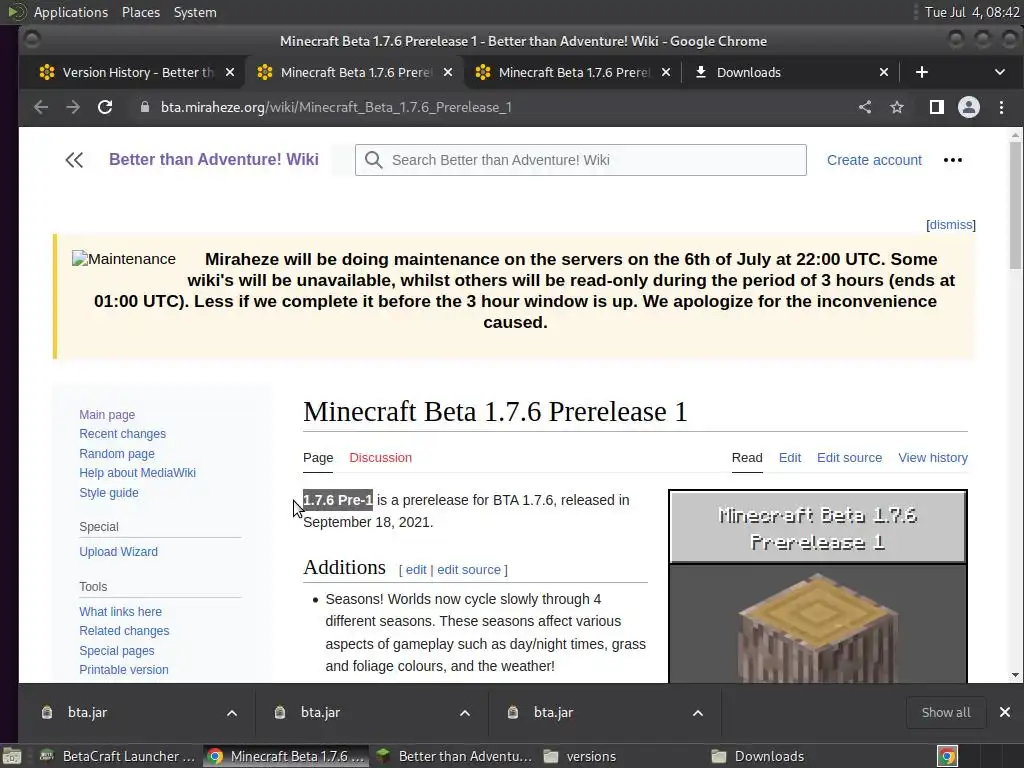Image resolution: width=1024 pixels, height=768 pixels.
Task: Click Show all downloads button
Action: [x=946, y=712]
